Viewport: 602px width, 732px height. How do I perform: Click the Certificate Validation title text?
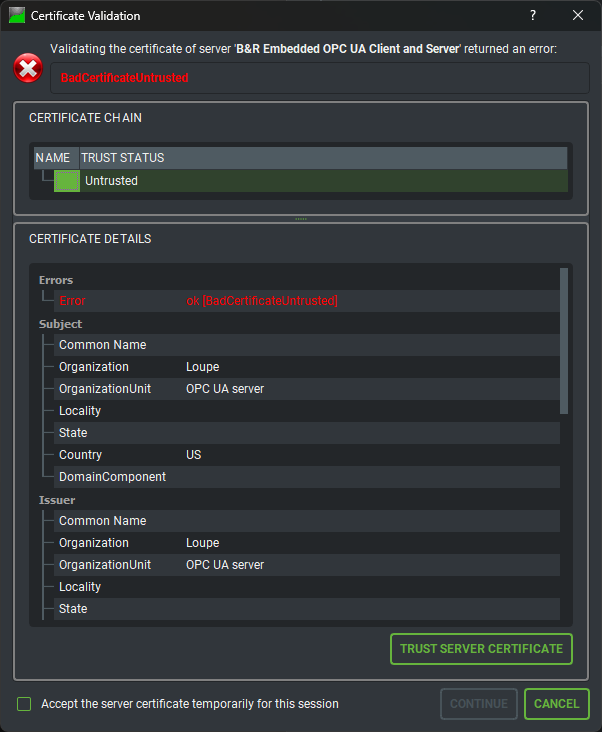tap(85, 16)
